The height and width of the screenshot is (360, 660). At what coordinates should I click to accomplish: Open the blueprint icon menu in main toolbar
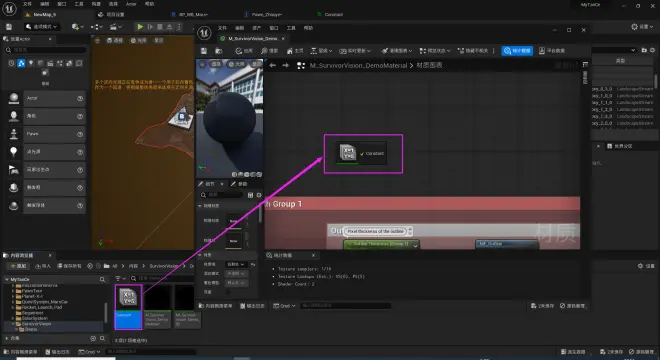click(x=96, y=27)
